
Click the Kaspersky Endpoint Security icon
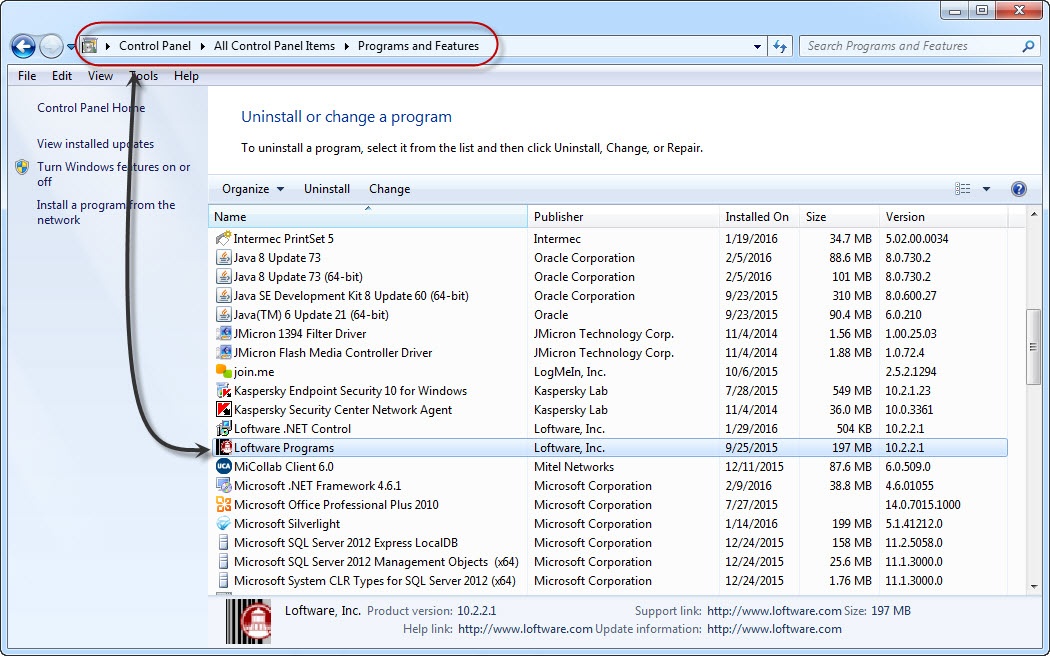pyautogui.click(x=223, y=390)
